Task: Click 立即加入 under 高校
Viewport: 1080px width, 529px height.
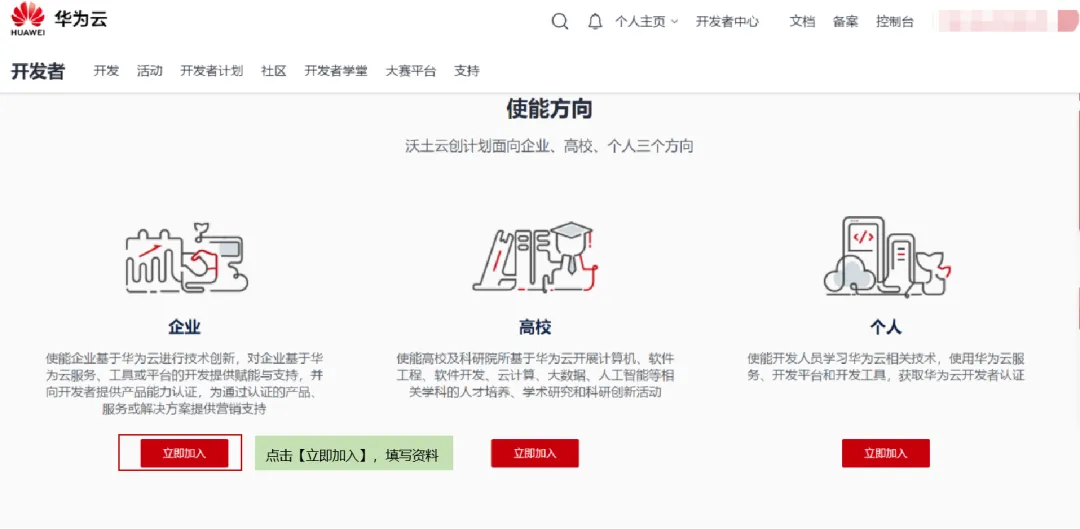Action: (x=534, y=453)
